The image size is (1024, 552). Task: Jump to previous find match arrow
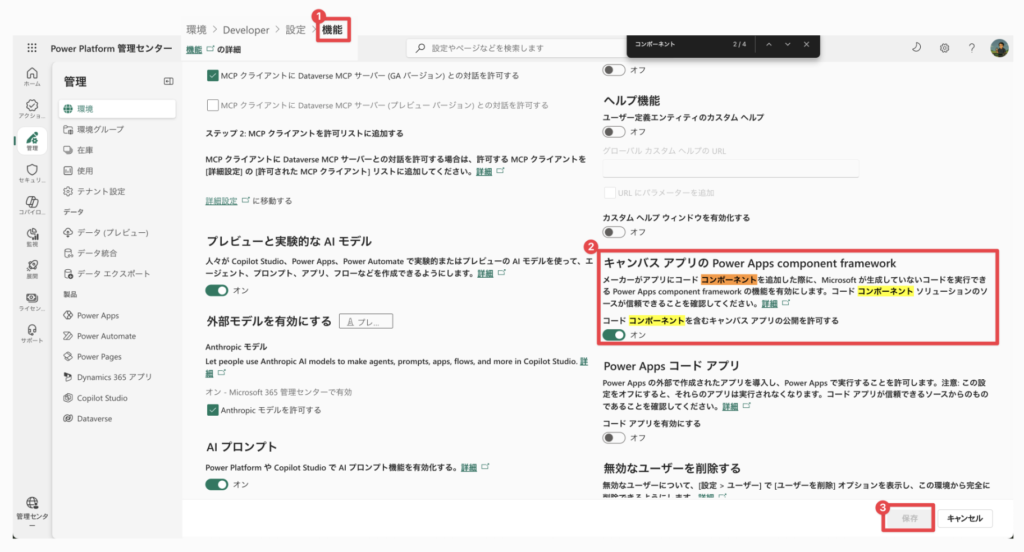(x=768, y=44)
